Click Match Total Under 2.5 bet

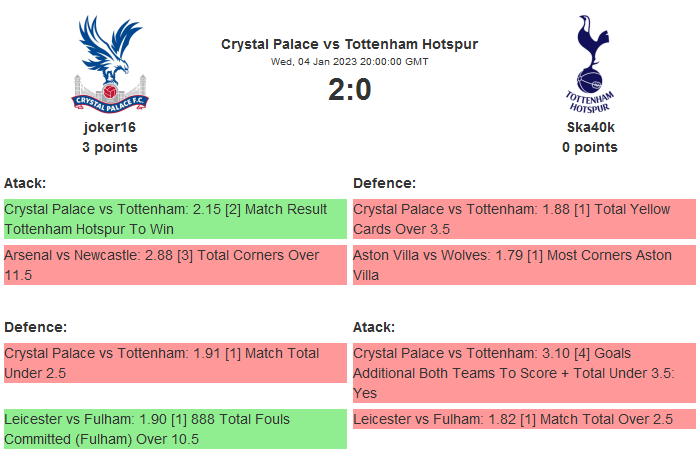tap(175, 363)
